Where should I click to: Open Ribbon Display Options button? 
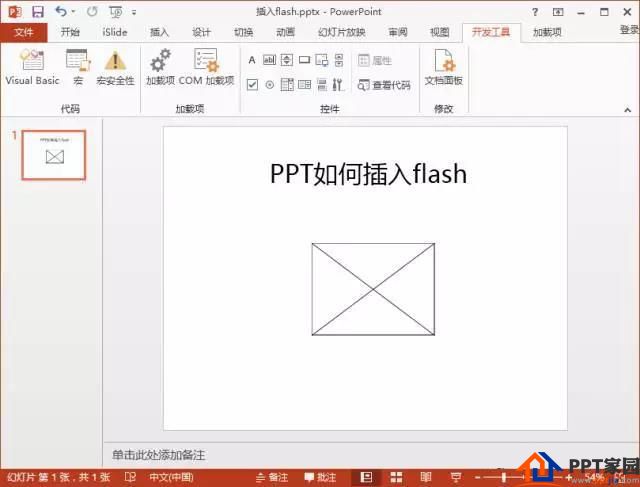click(x=558, y=12)
